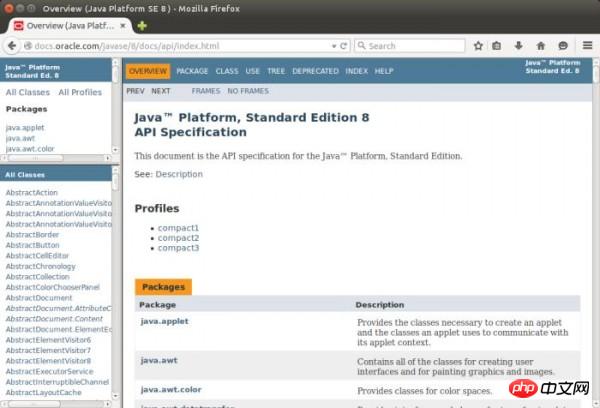Close the Overview tab with its x
This screenshot has height=408, width=600.
(x=123, y=26)
